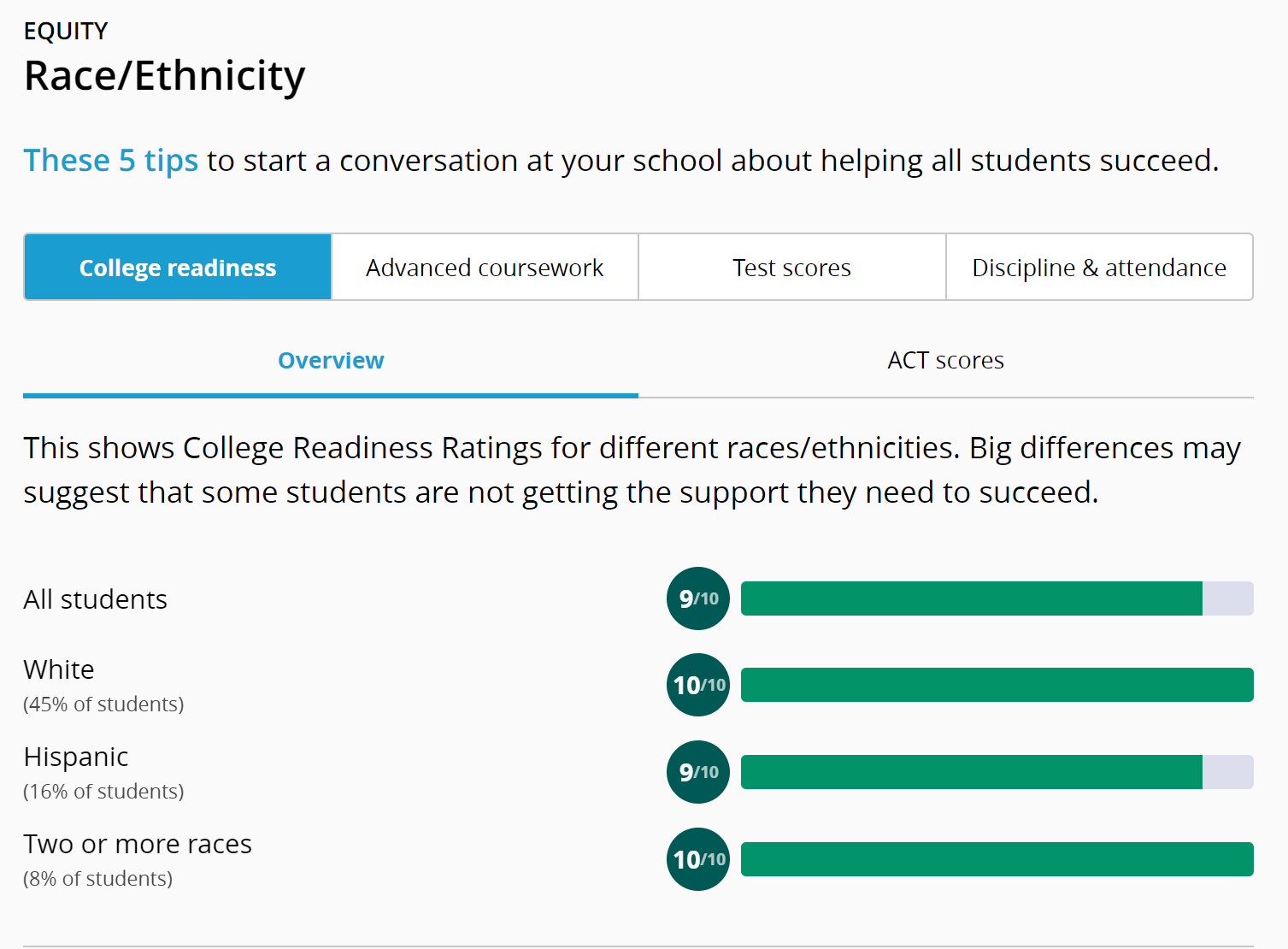
Task: Click the 'Hispanic' row label
Action: (x=76, y=757)
